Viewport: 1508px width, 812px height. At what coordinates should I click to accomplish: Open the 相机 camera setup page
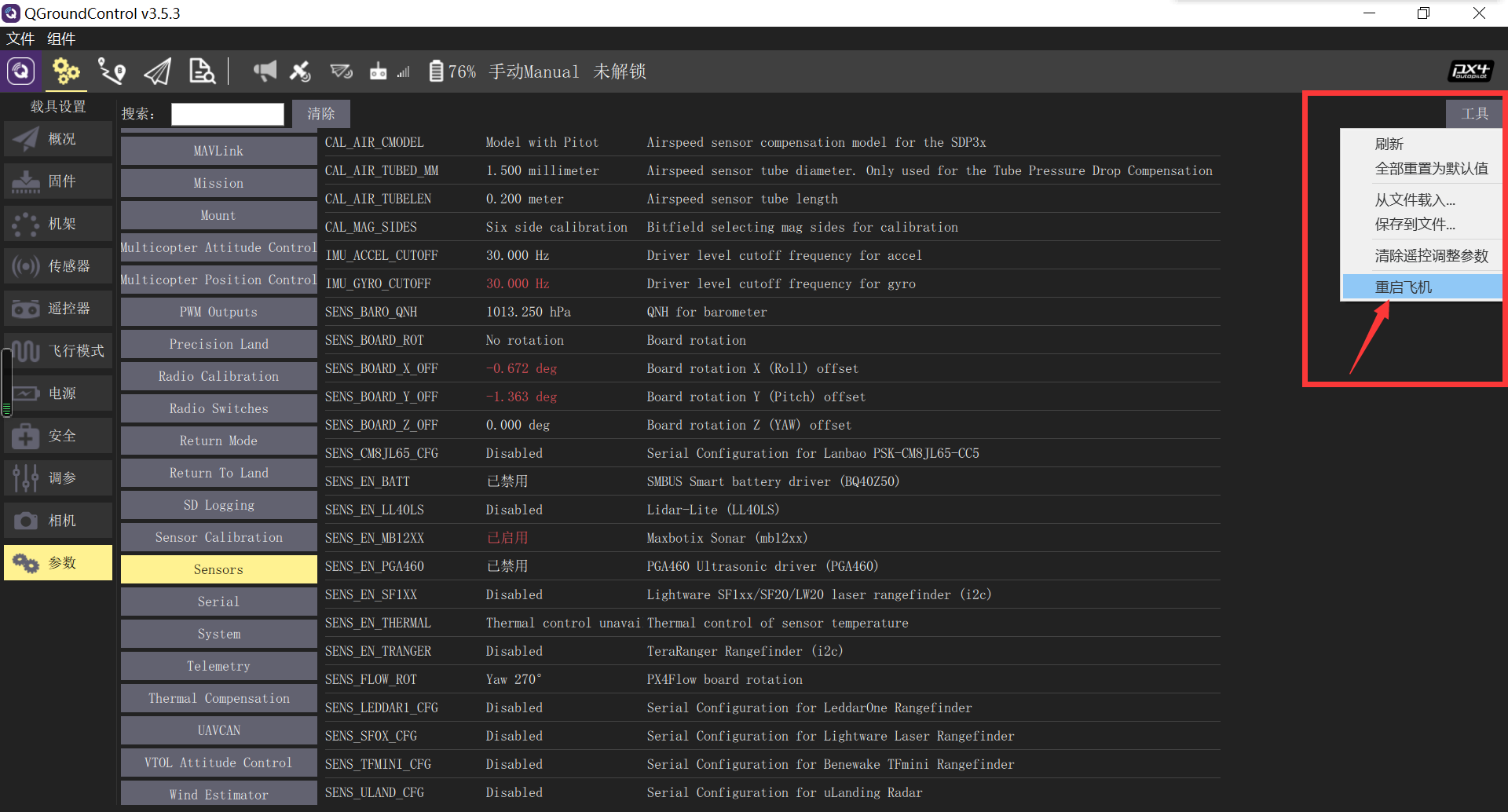click(x=58, y=521)
